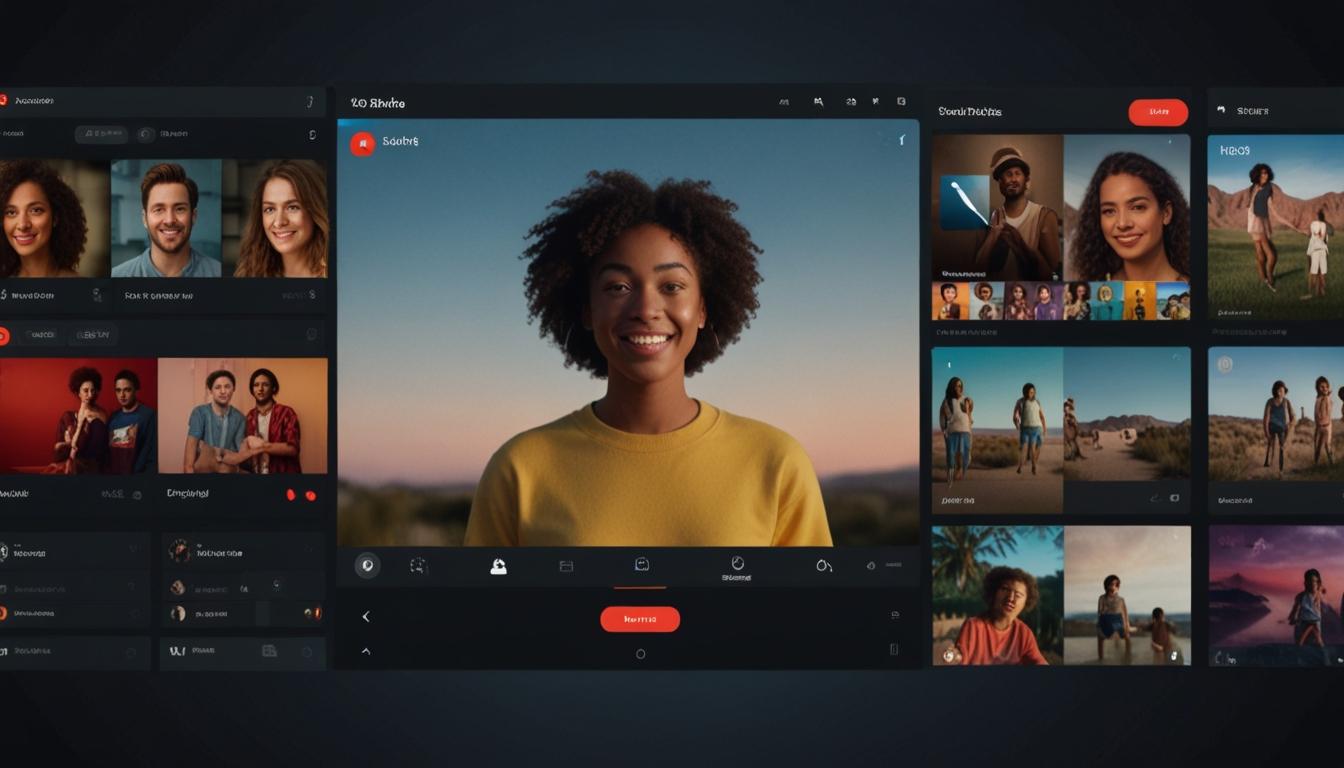Click the red button in the right gallery header
Viewport: 1344px width, 768px height.
pyautogui.click(x=1158, y=112)
